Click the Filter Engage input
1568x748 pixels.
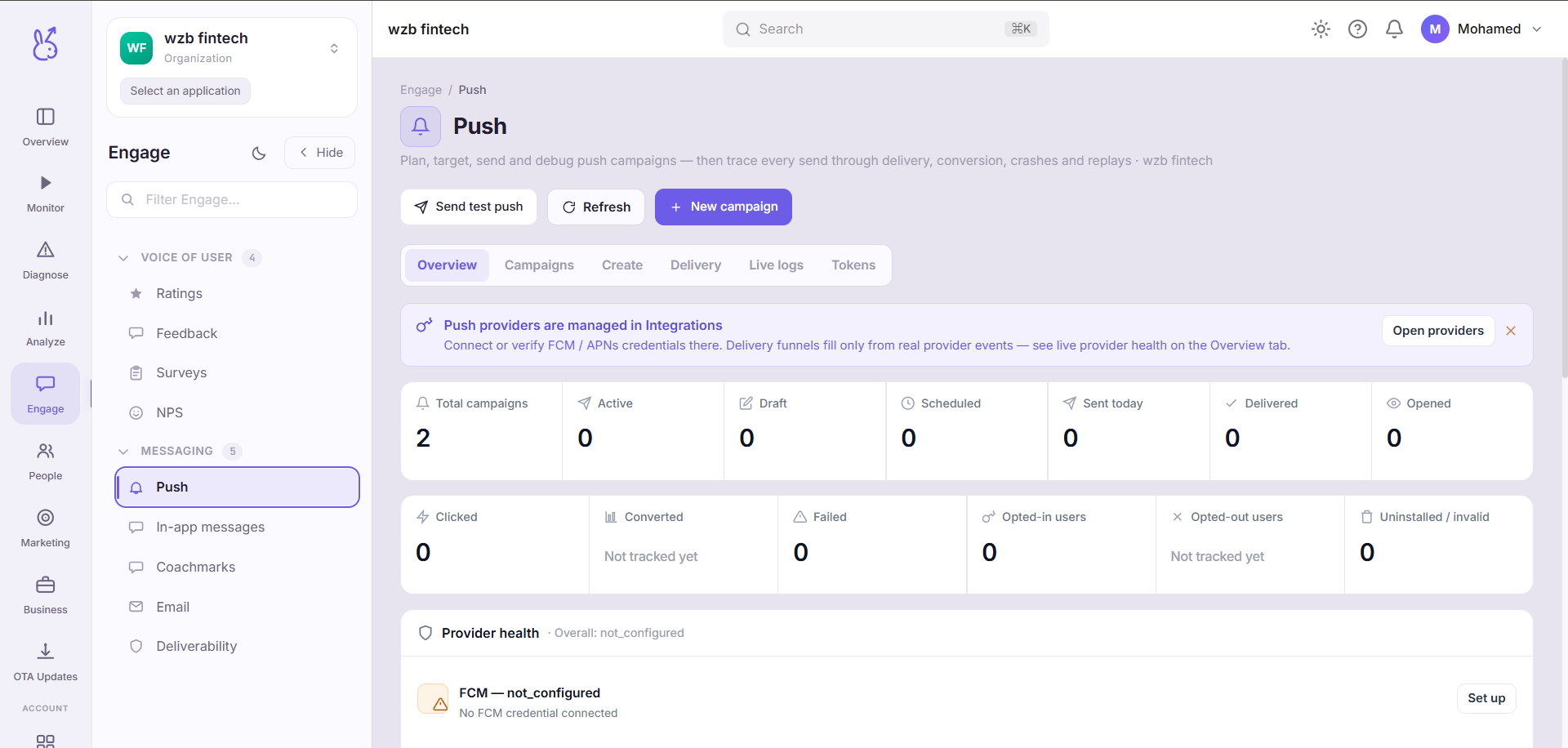pyautogui.click(x=232, y=200)
